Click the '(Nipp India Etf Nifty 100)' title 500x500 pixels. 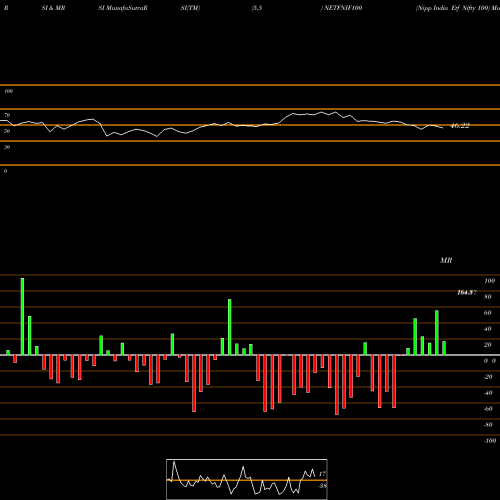[453, 8]
